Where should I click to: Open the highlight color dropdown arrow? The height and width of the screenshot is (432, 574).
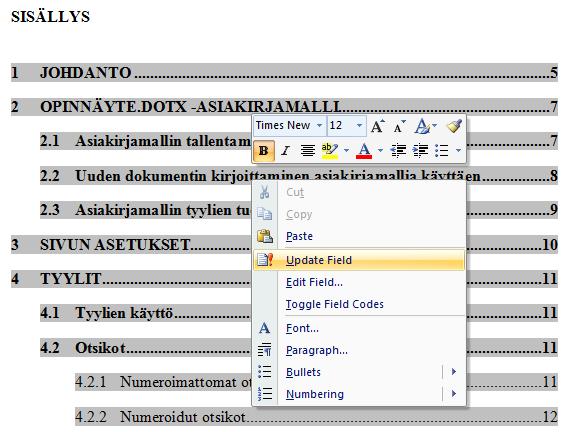point(346,150)
